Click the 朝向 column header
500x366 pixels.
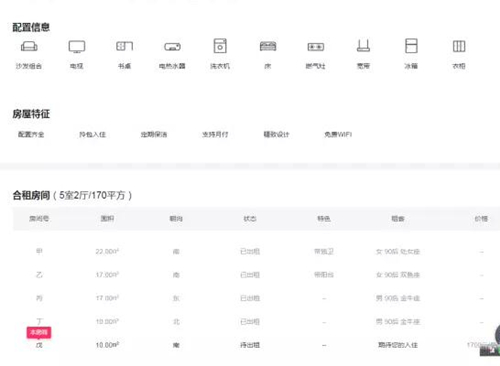click(176, 219)
